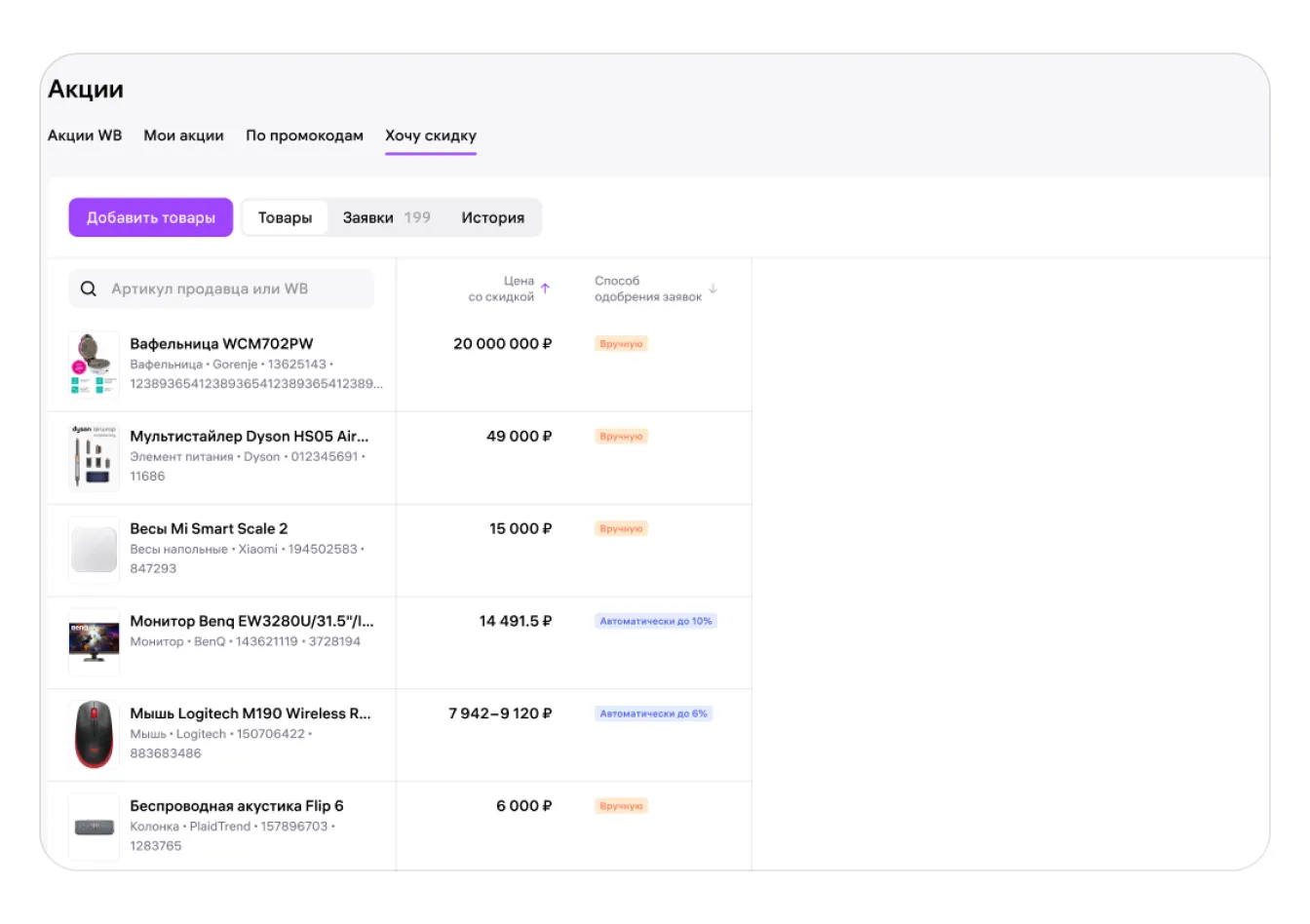This screenshot has width=1310, height=924.
Task: Click the Вручную badge for Mi Smart Scale
Action: point(621,529)
